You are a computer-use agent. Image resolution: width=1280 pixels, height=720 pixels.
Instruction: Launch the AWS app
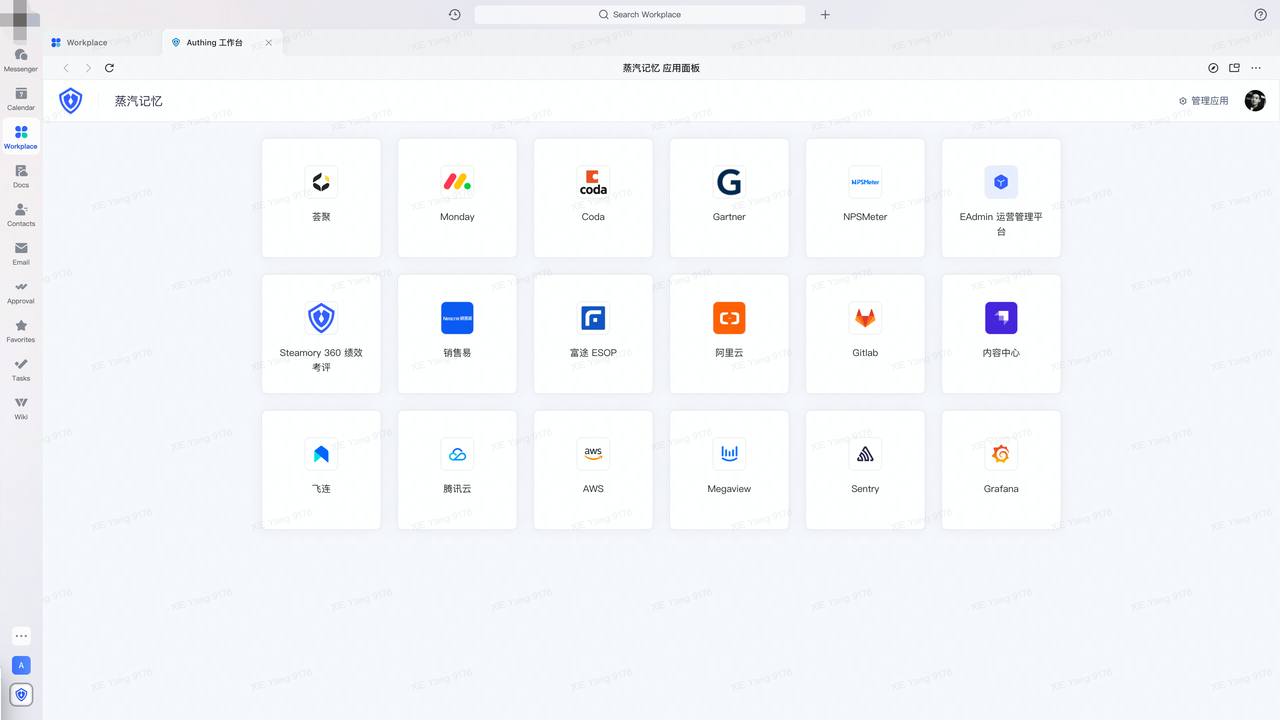[593, 470]
